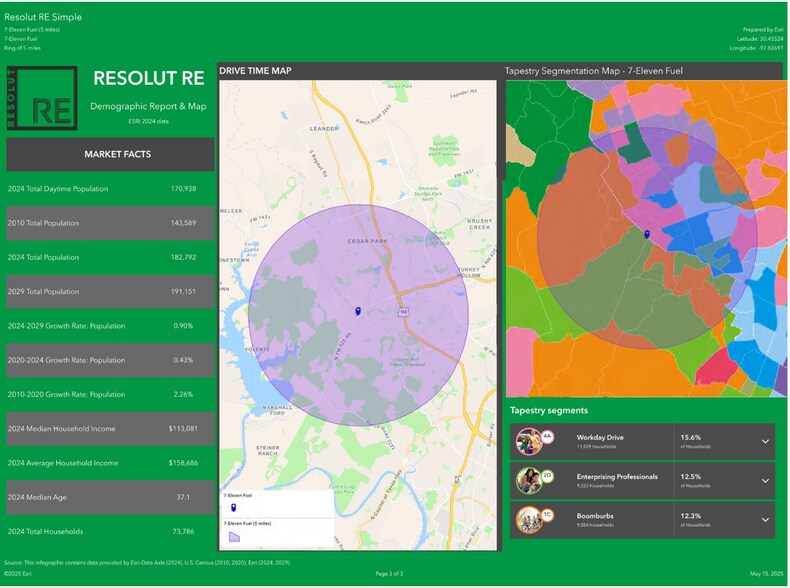The image size is (790, 588).
Task: Click the LEANDER label on map
Action: click(324, 128)
